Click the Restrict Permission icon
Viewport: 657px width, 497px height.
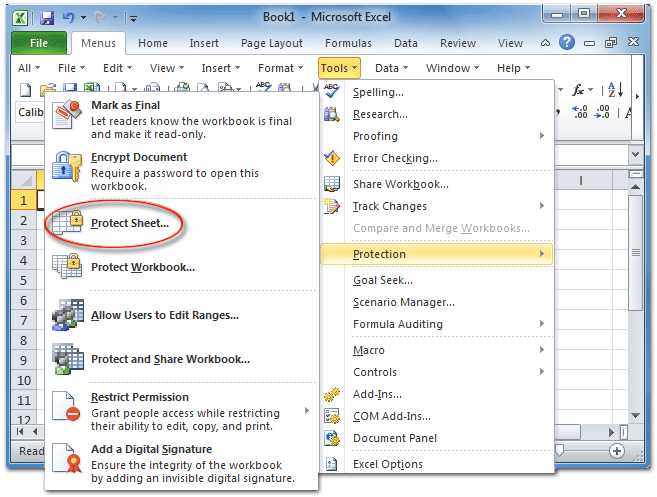pyautogui.click(x=68, y=406)
